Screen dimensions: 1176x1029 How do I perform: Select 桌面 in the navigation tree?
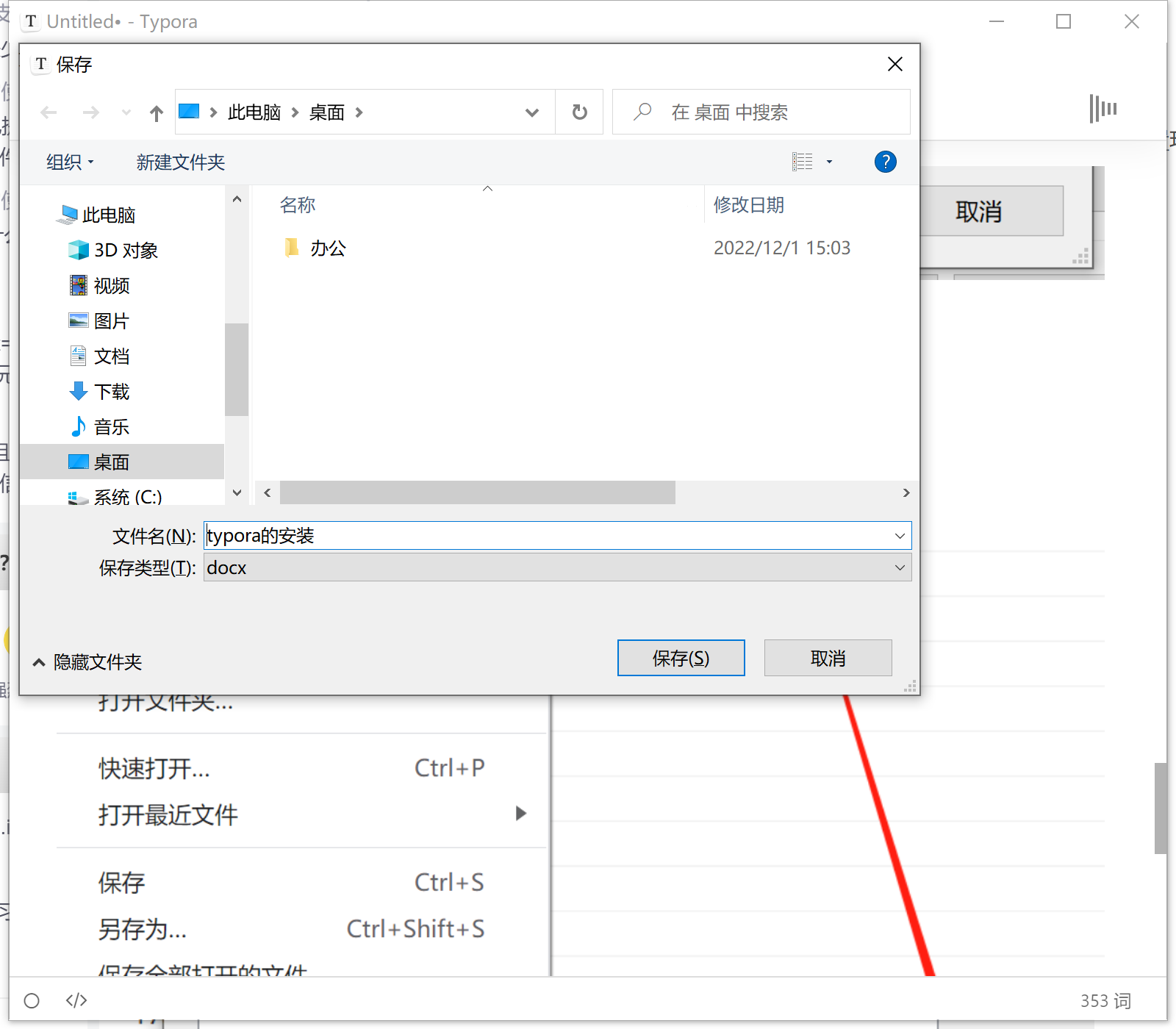[122, 462]
